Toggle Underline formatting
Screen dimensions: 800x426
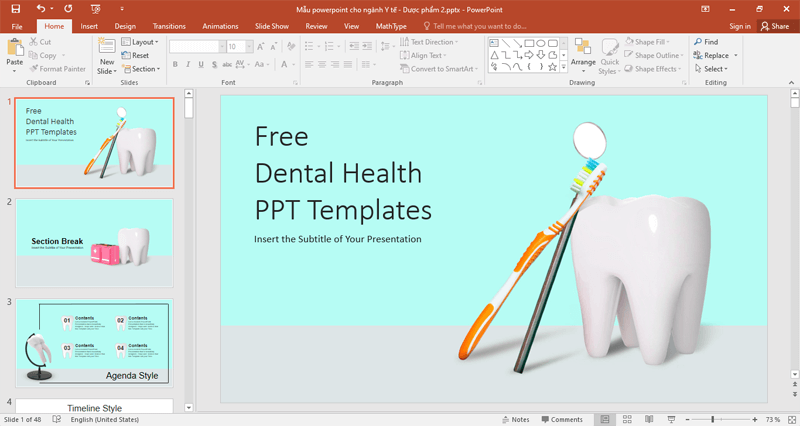click(x=201, y=64)
